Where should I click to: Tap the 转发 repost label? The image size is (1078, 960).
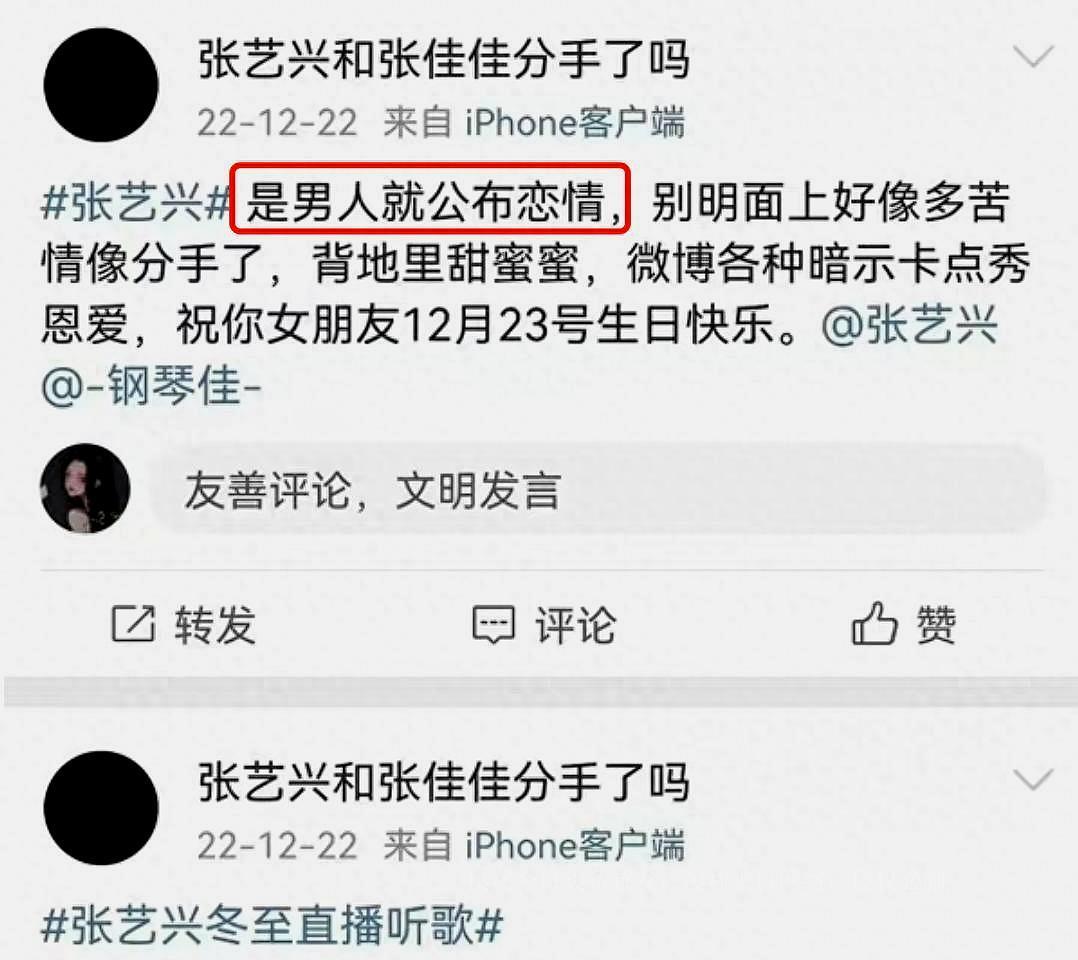point(215,625)
